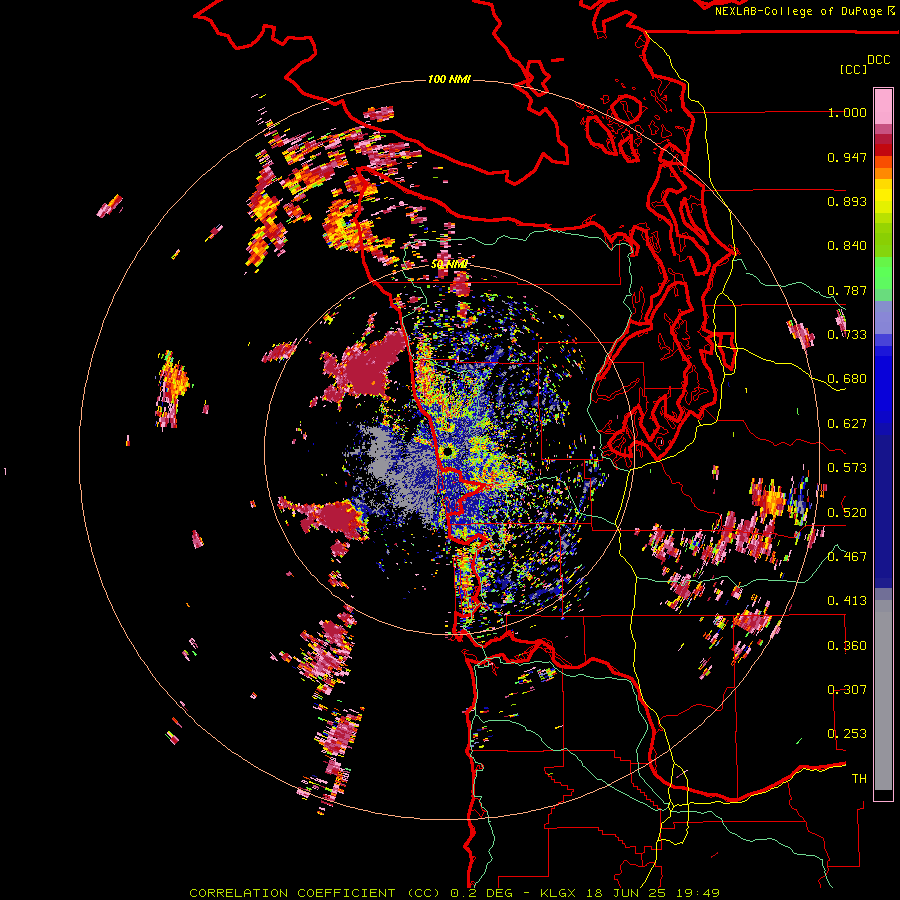Screen dimensions: 900x900
Task: Click the 1.000 value on the color scale
Action: tap(847, 112)
